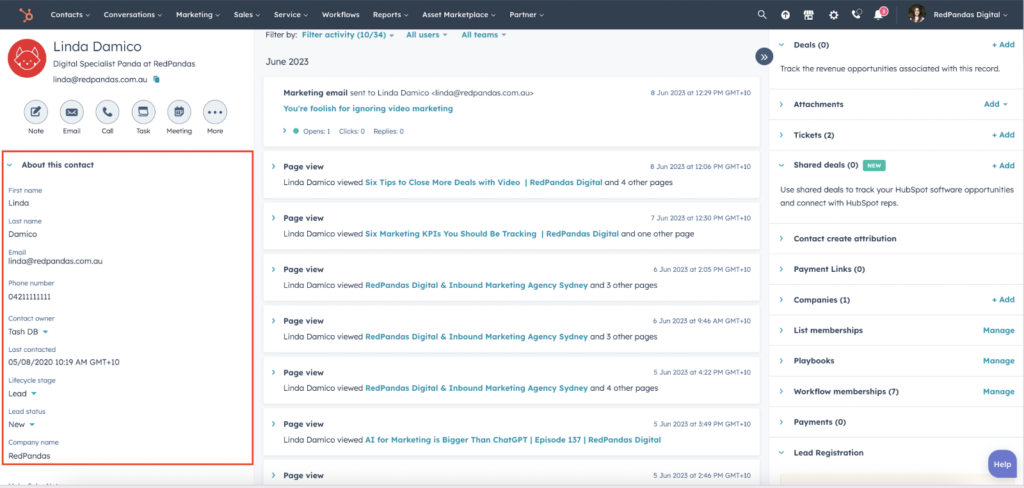1024x488 pixels.
Task: Click Linda Damico's contact avatar
Action: pos(27,58)
